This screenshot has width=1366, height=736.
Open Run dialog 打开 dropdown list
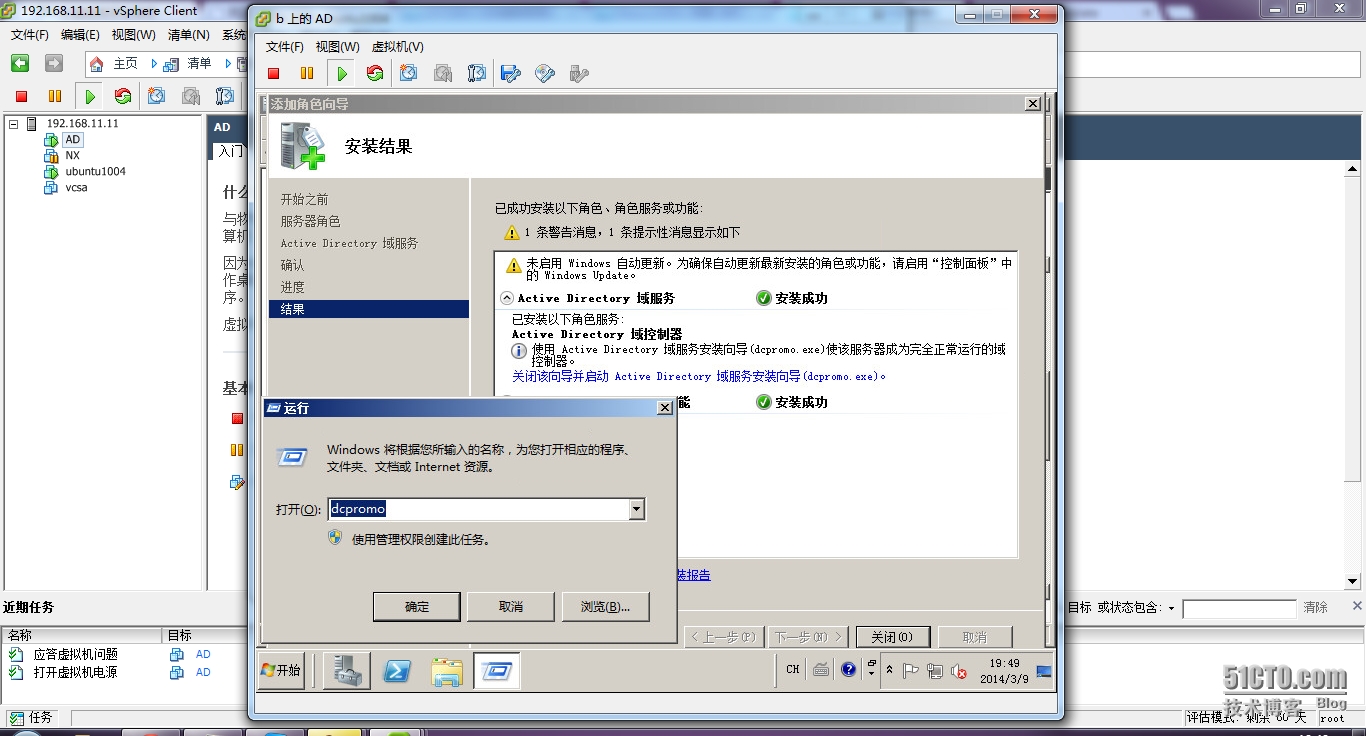(637, 509)
